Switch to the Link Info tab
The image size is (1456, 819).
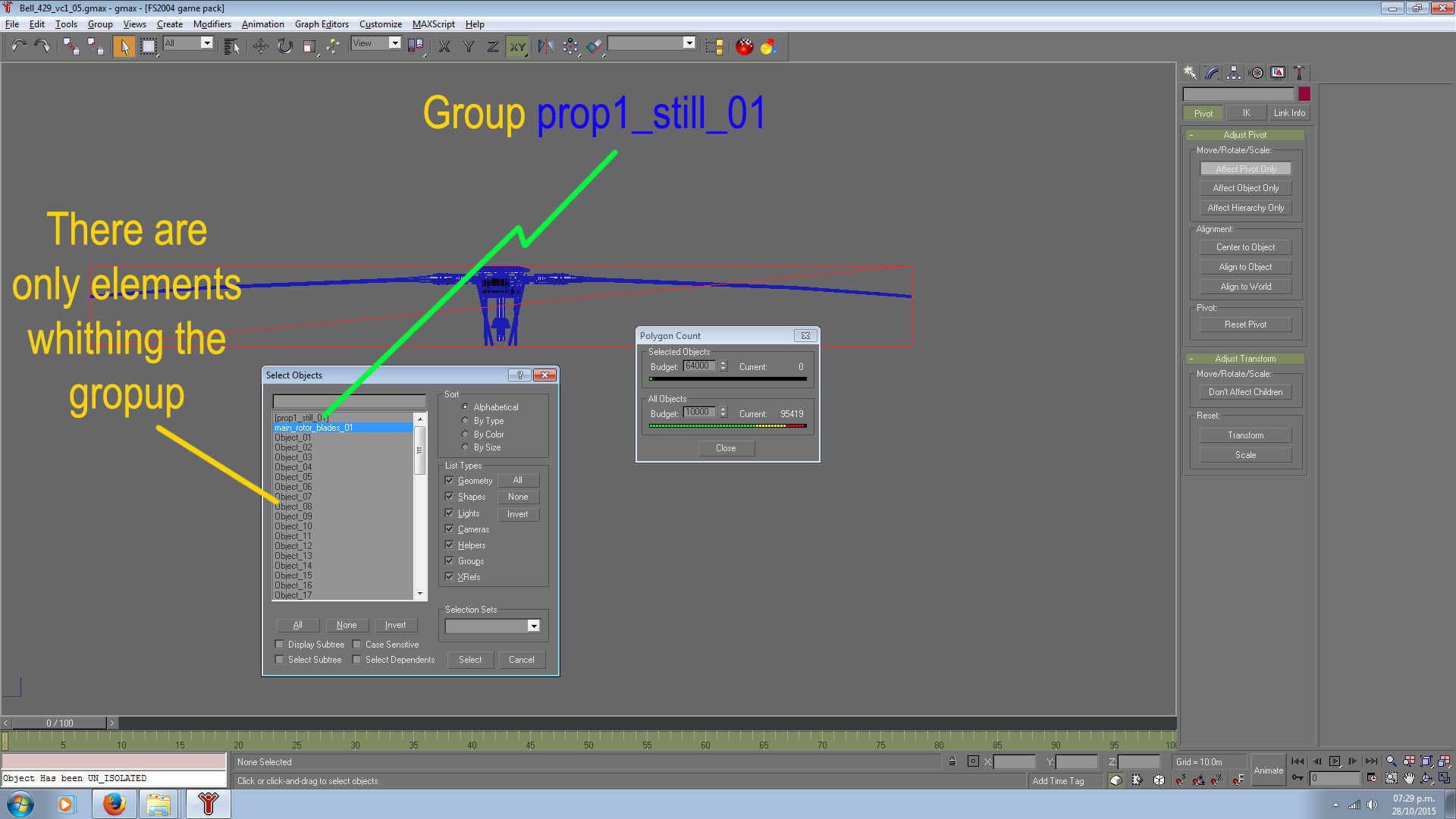click(1288, 113)
